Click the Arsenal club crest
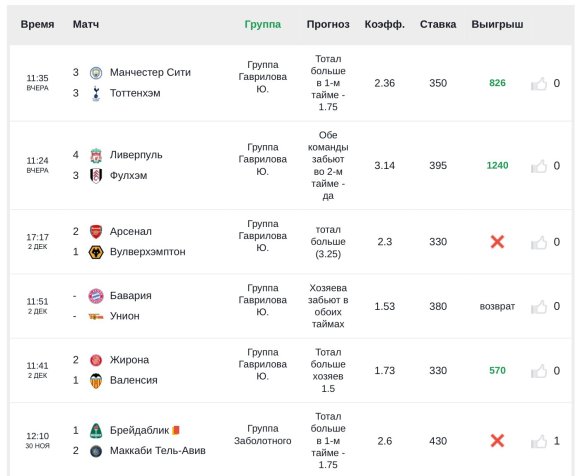The image size is (585, 476). tap(96, 232)
